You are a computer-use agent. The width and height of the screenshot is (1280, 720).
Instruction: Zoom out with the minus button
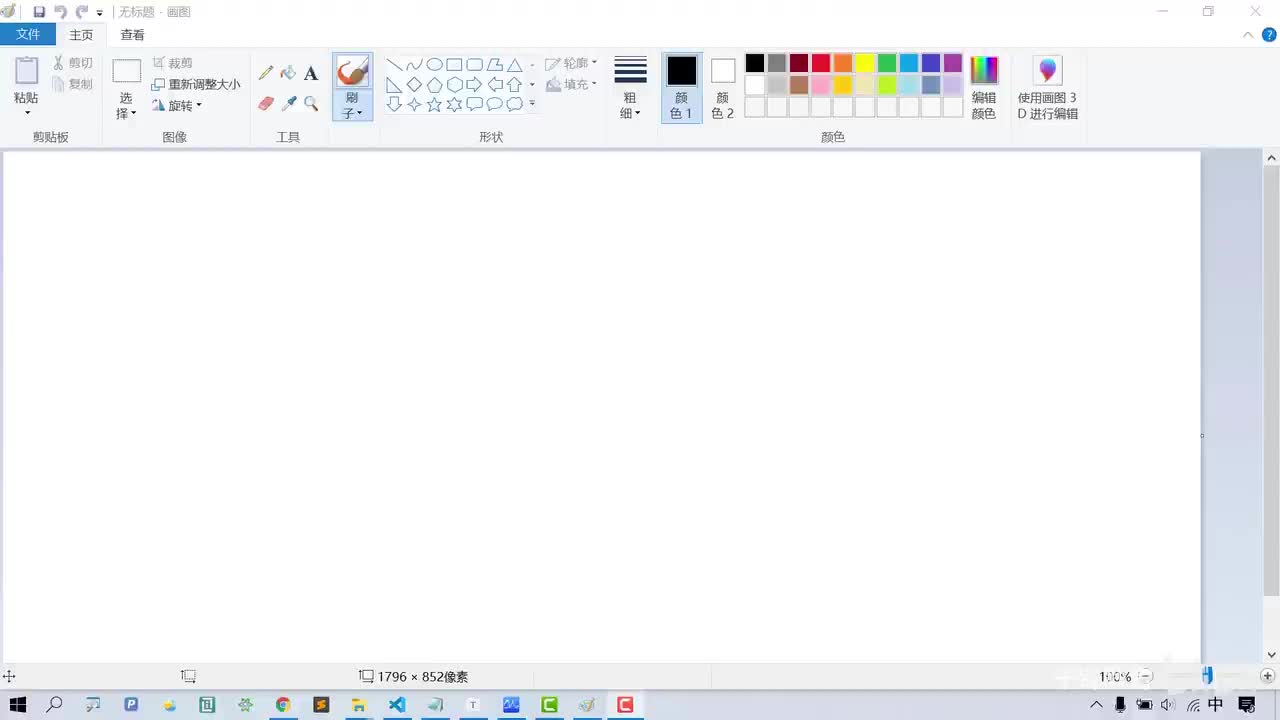point(1146,676)
